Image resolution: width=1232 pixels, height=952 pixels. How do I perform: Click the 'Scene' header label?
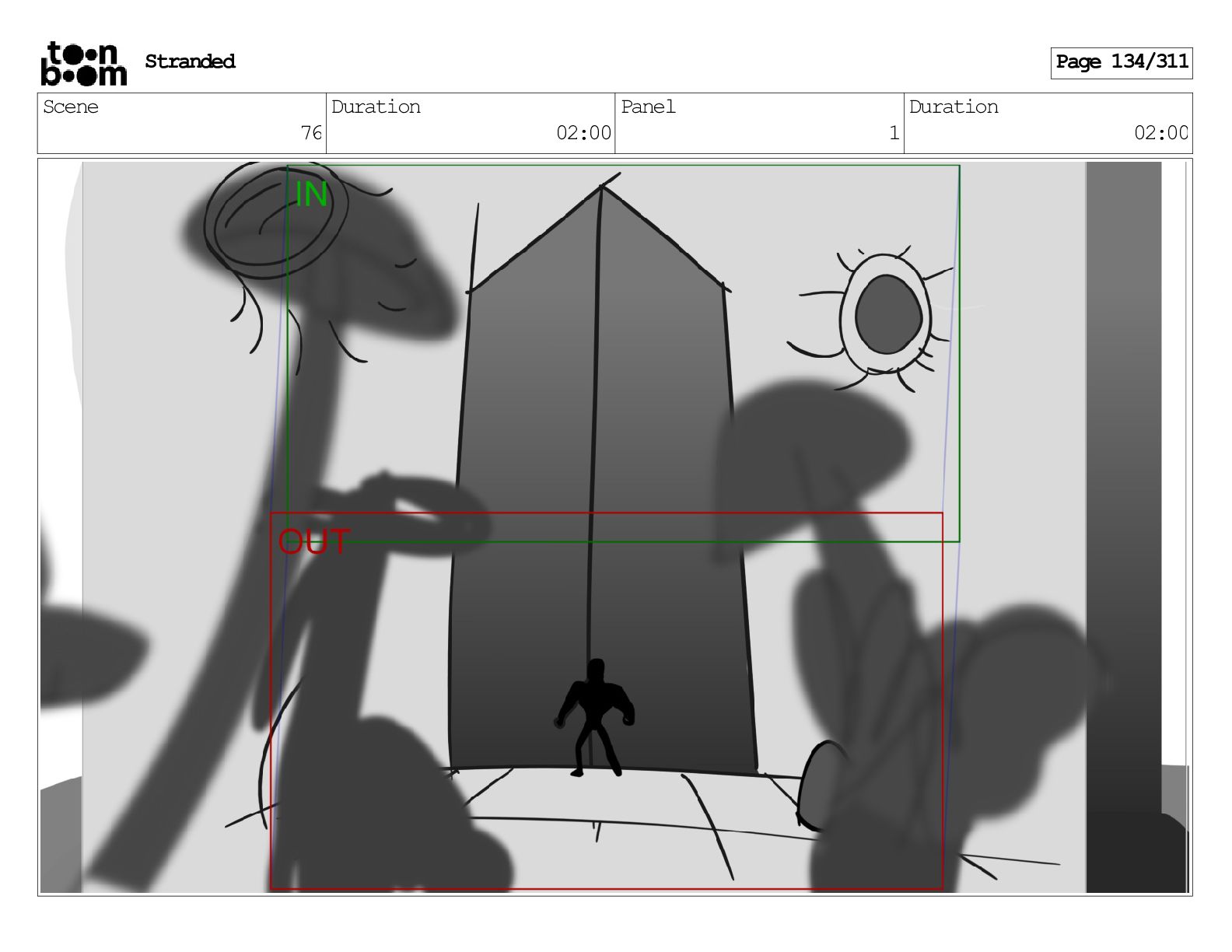click(x=71, y=107)
